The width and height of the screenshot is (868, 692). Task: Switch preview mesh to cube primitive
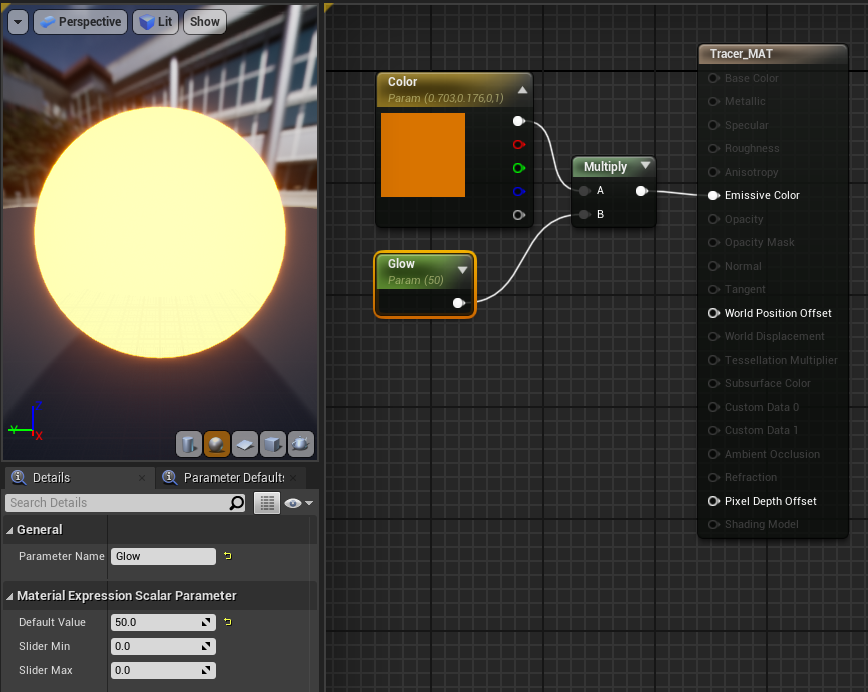(273, 443)
